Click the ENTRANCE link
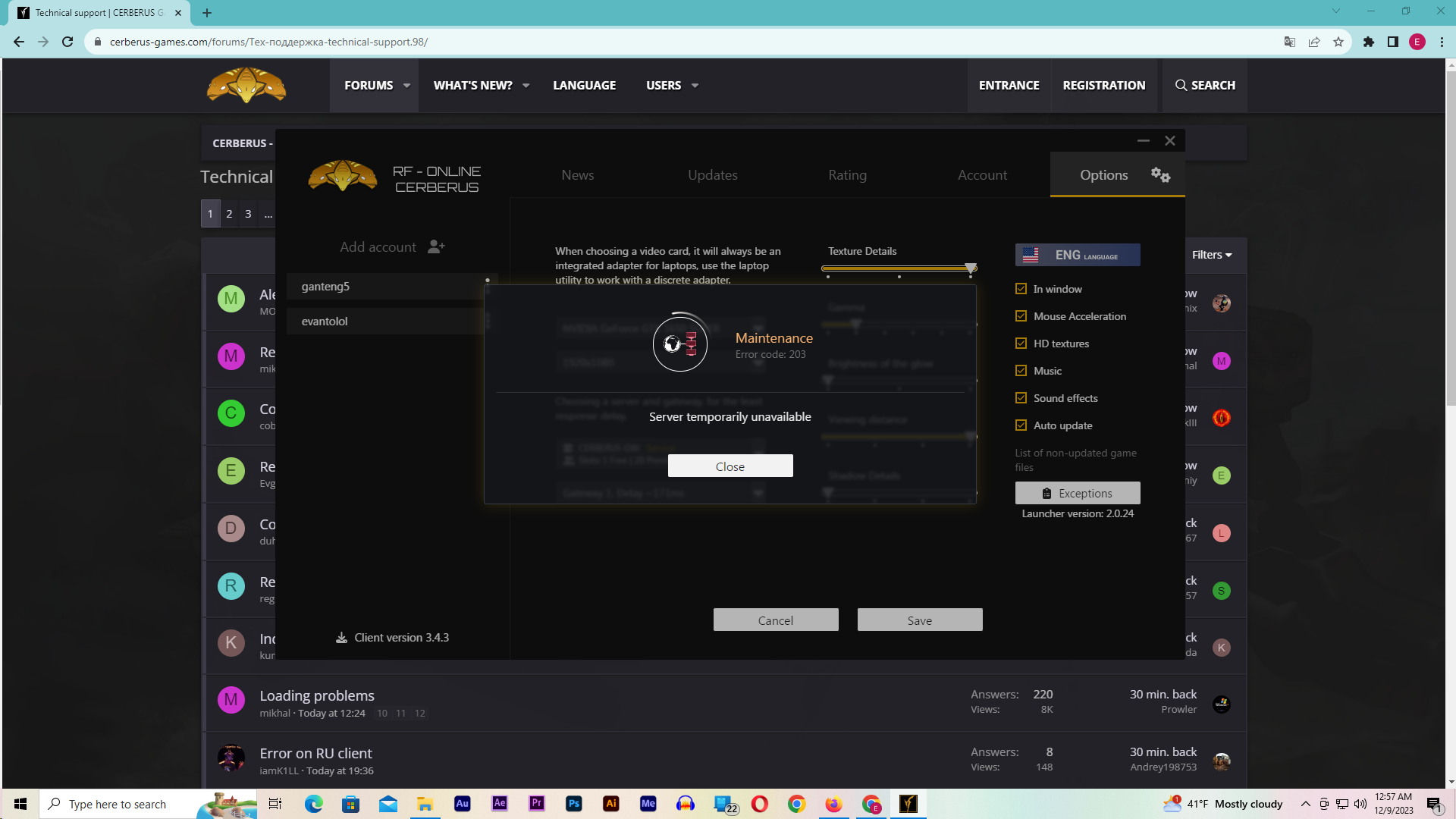The image size is (1456, 819). [1009, 86]
